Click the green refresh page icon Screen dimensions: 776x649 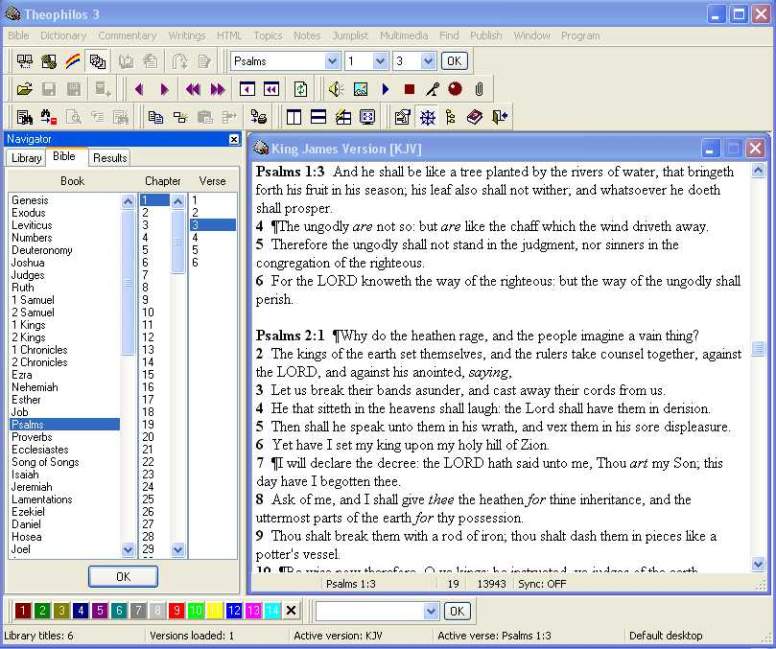point(300,89)
